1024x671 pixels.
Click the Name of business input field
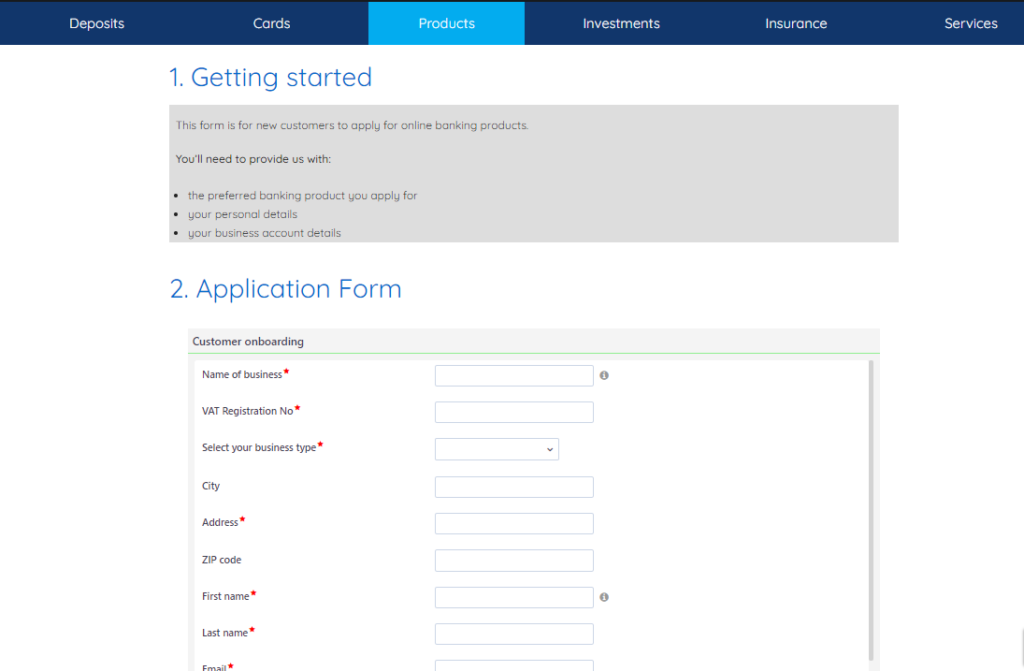[x=514, y=376]
